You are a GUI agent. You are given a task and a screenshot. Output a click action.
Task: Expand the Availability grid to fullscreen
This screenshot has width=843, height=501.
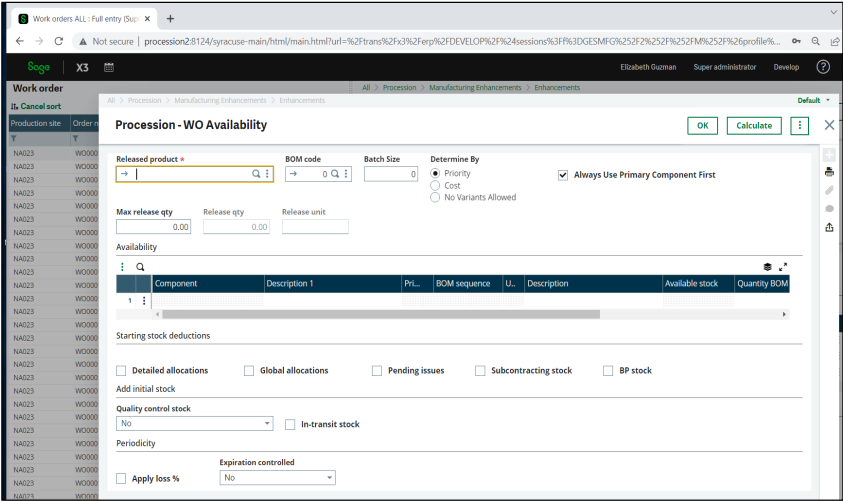pyautogui.click(x=783, y=267)
